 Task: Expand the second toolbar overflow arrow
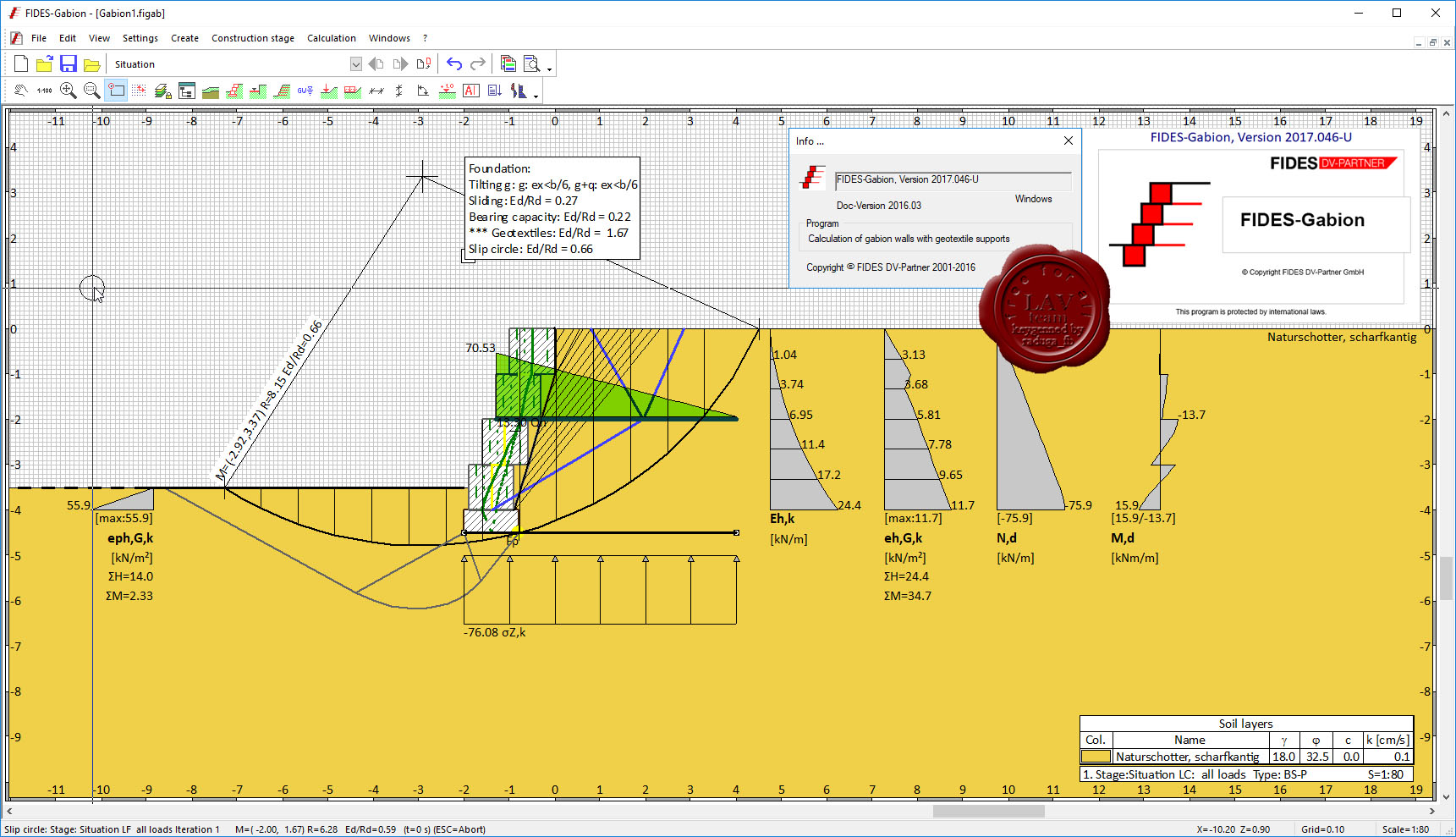click(x=536, y=96)
